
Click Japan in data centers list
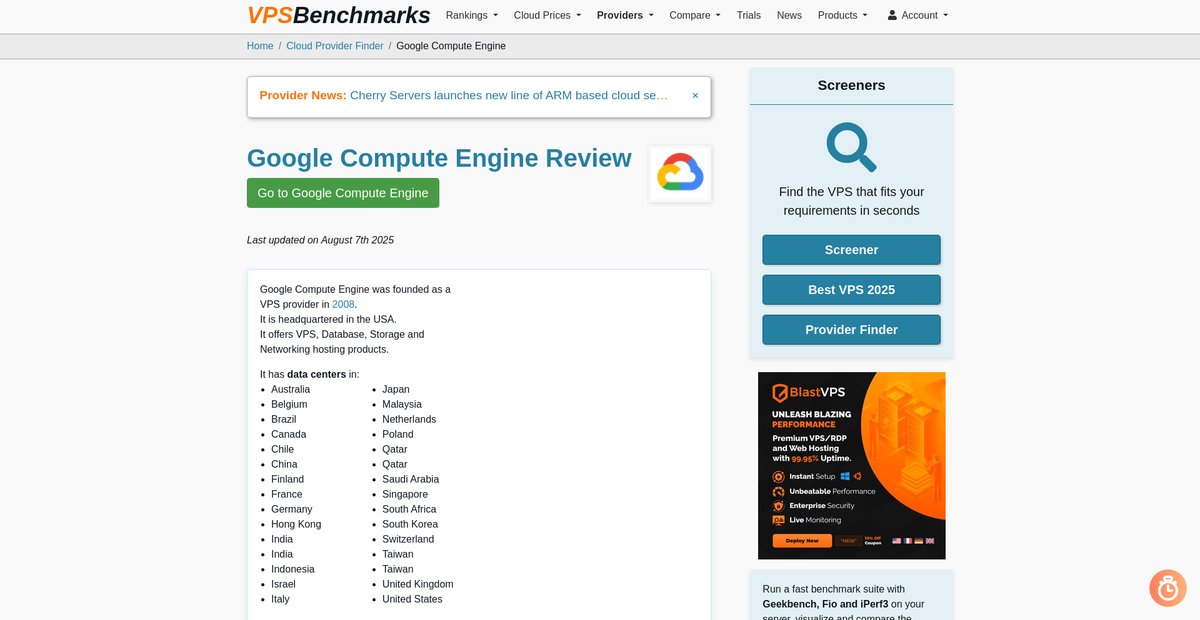click(396, 389)
